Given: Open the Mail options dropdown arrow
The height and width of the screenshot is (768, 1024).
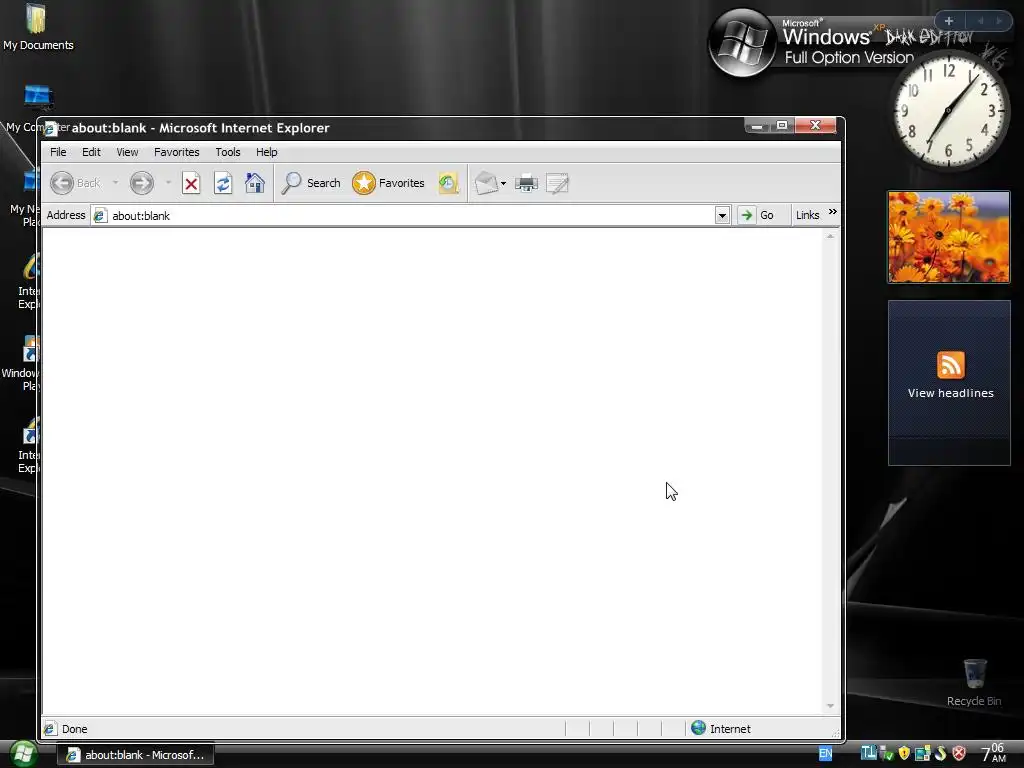Looking at the screenshot, I should pos(504,184).
